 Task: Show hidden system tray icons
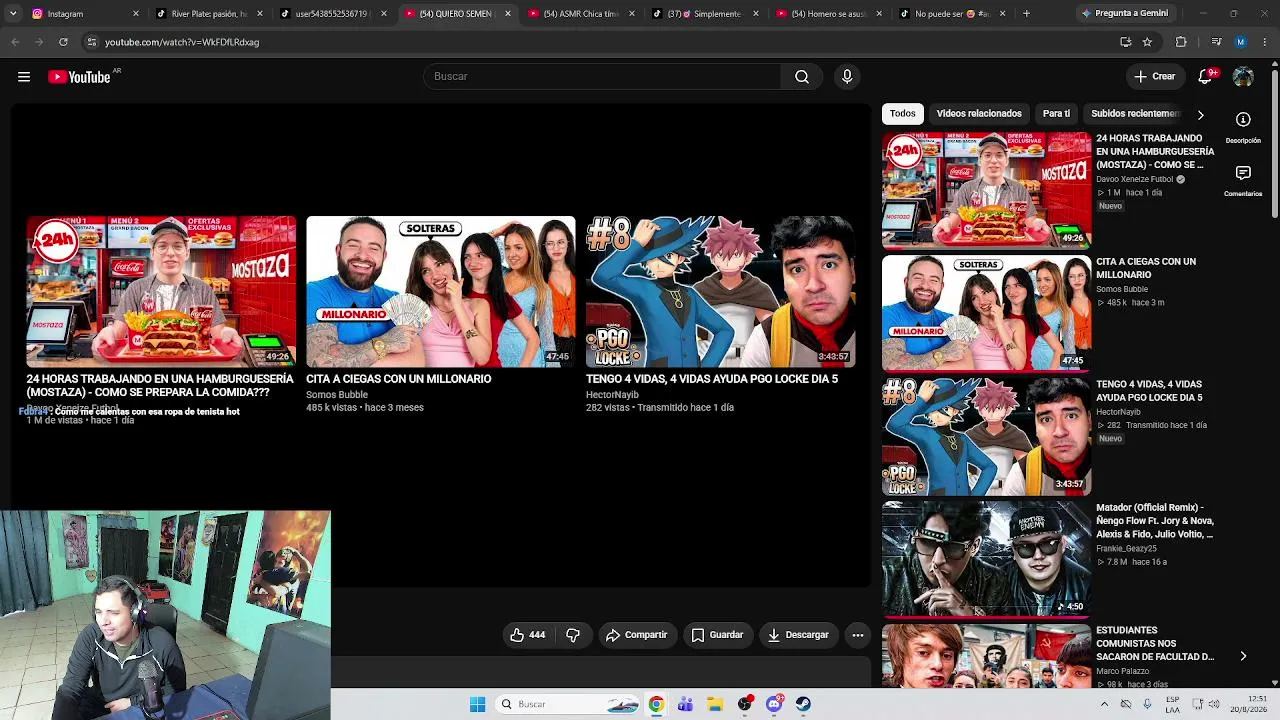(1104, 704)
